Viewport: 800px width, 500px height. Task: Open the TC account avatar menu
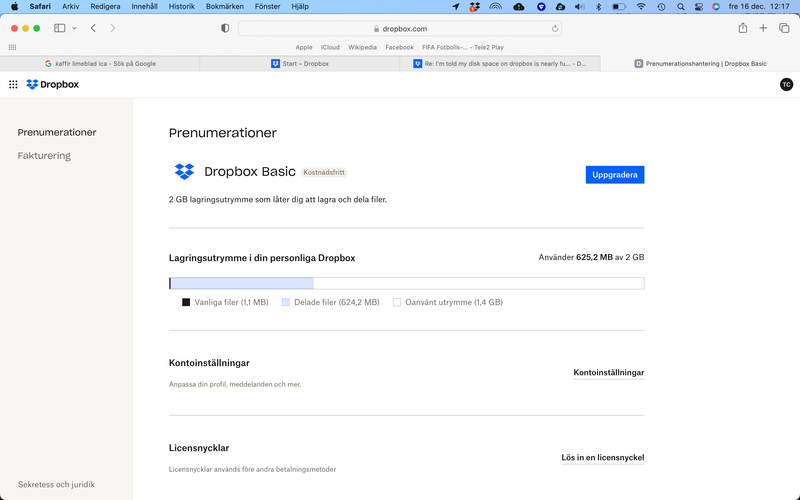click(786, 85)
